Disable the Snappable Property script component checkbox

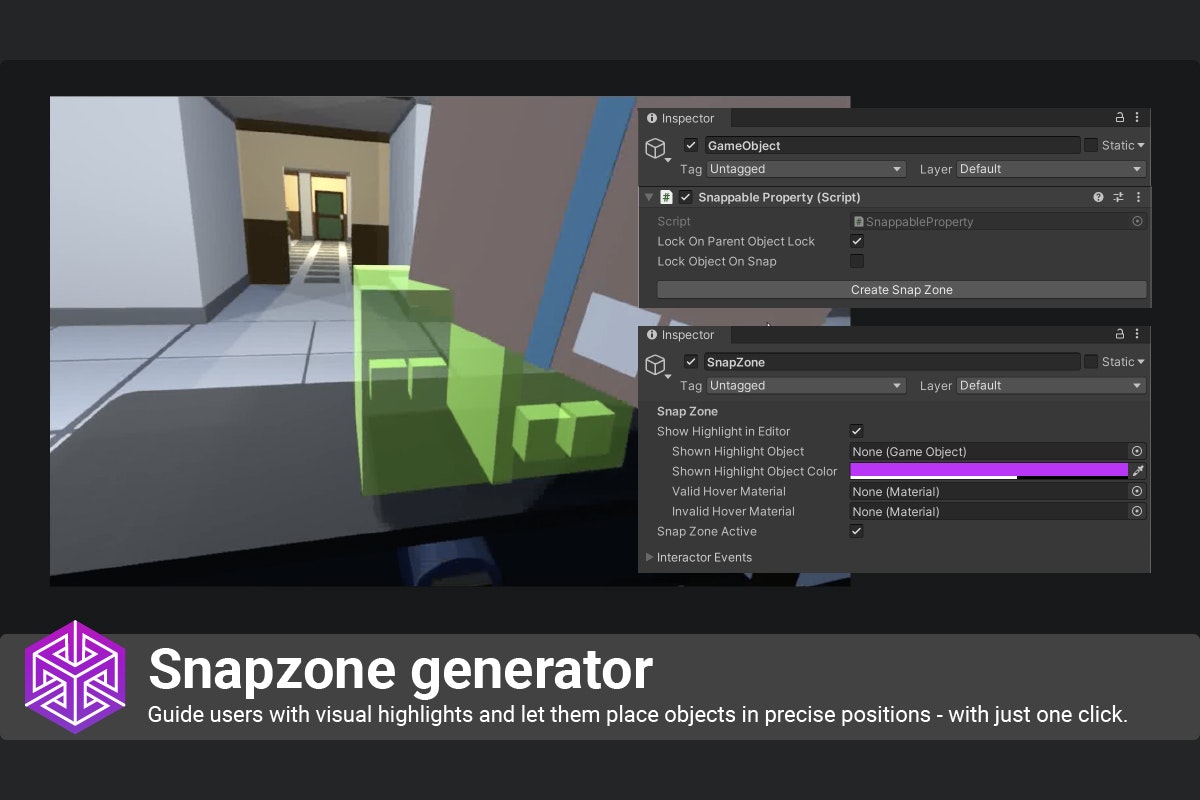pyautogui.click(x=686, y=197)
